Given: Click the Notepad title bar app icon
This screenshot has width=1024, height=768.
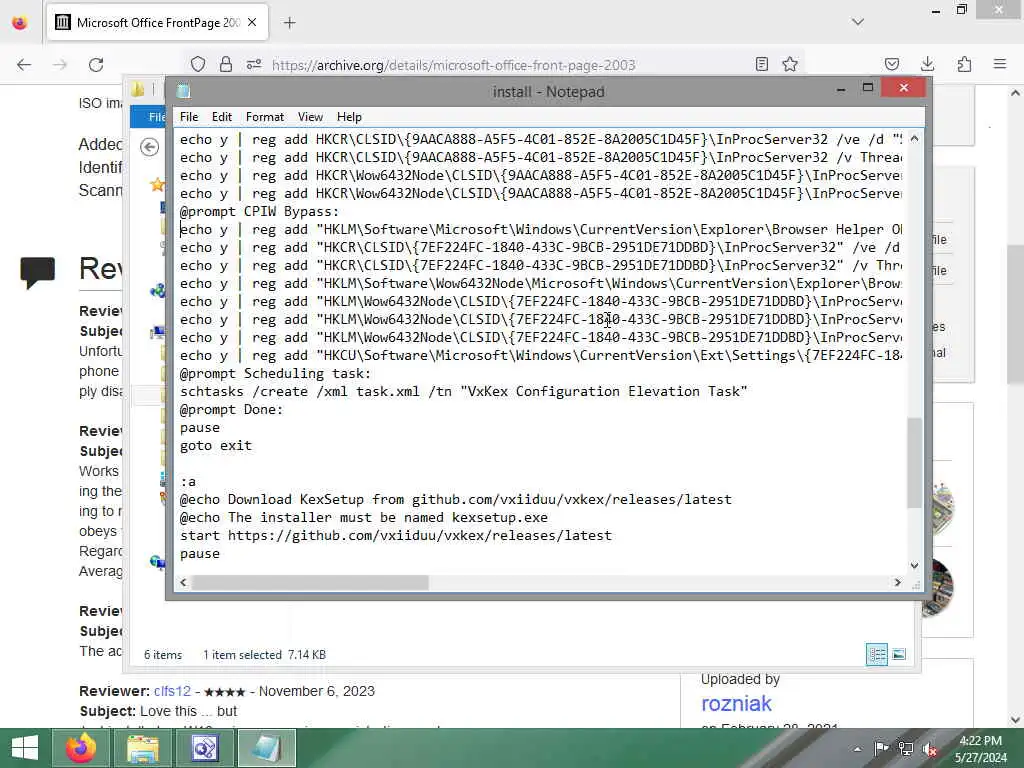Looking at the screenshot, I should pyautogui.click(x=184, y=91).
